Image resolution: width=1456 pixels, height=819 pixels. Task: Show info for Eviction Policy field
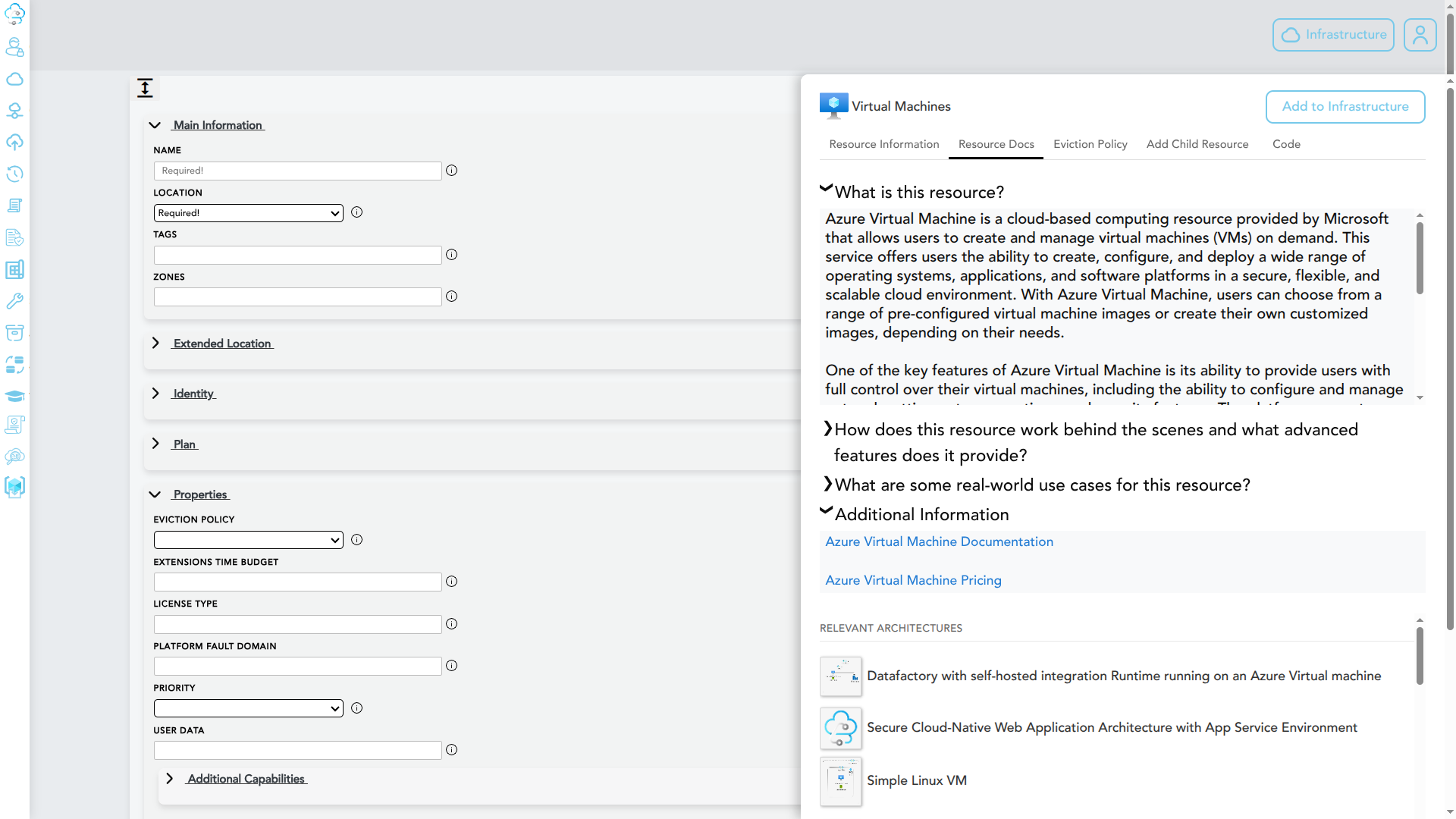click(x=357, y=540)
